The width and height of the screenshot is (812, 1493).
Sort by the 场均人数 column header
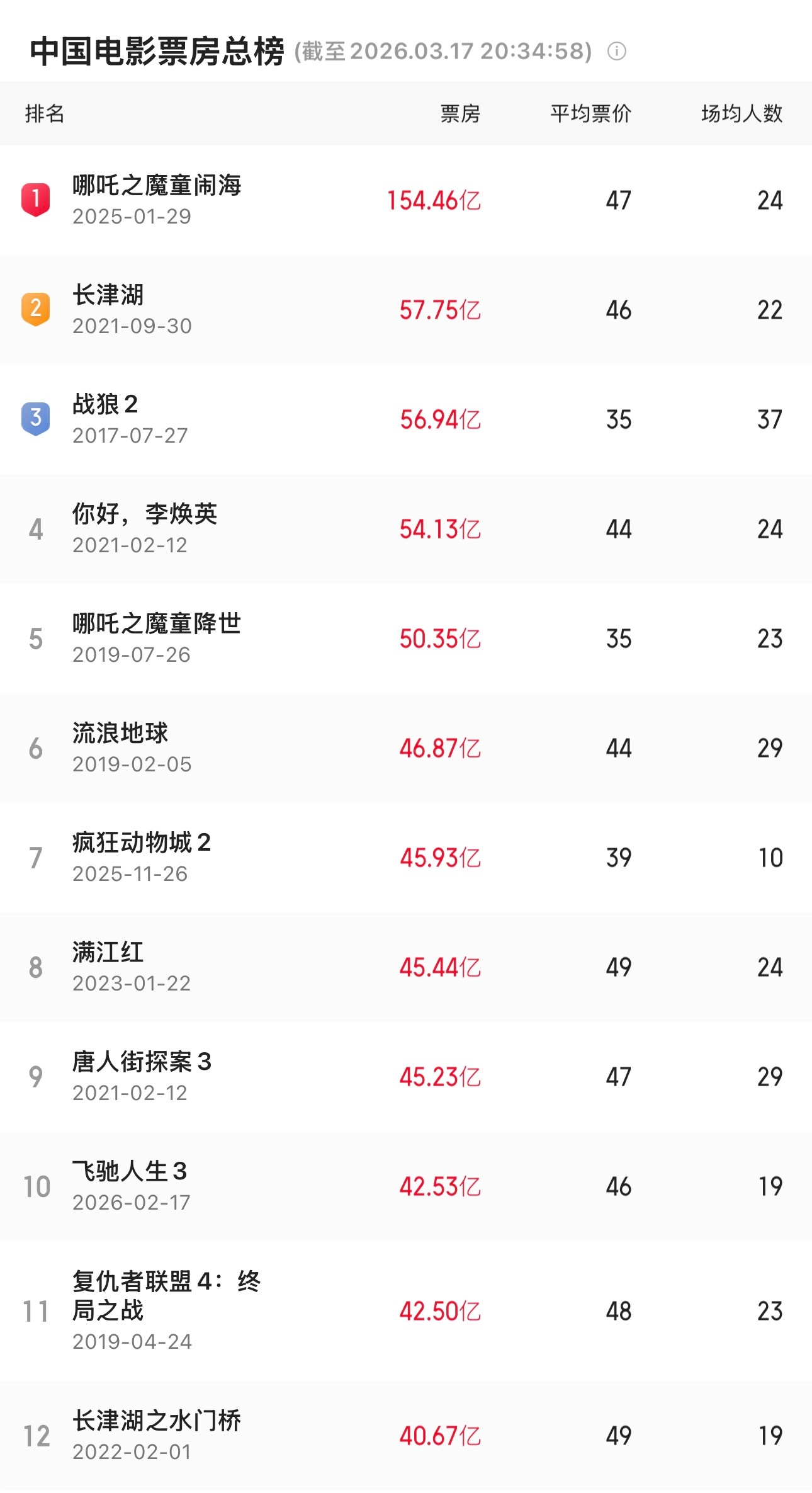pyautogui.click(x=743, y=114)
